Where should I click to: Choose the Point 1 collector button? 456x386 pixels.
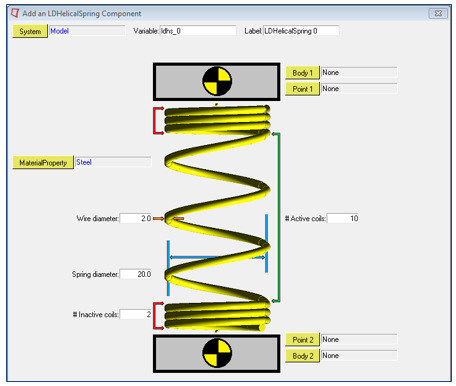302,89
